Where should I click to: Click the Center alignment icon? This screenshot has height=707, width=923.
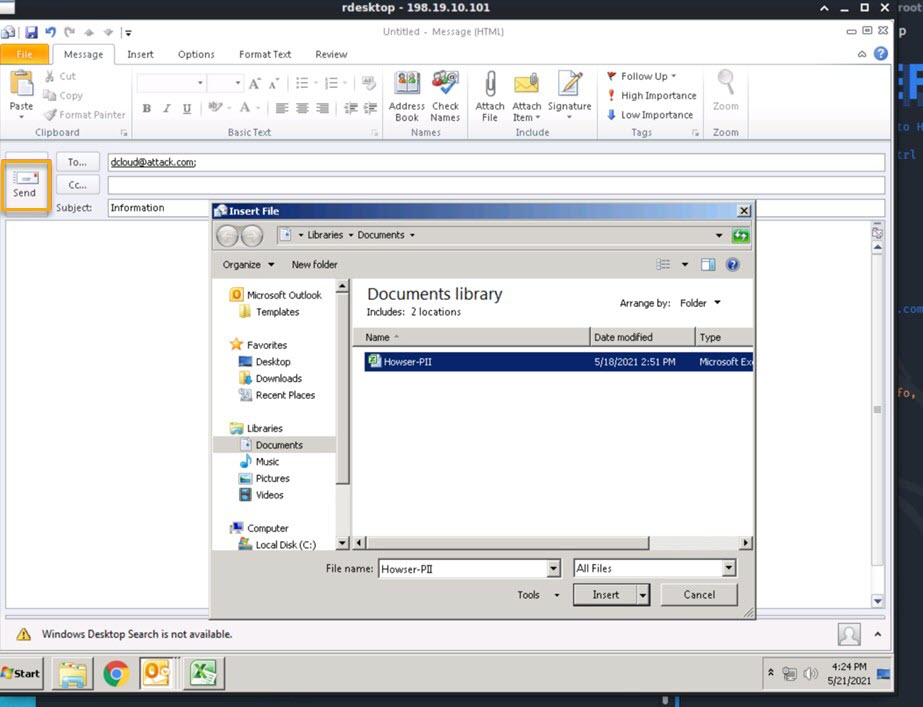[302, 108]
